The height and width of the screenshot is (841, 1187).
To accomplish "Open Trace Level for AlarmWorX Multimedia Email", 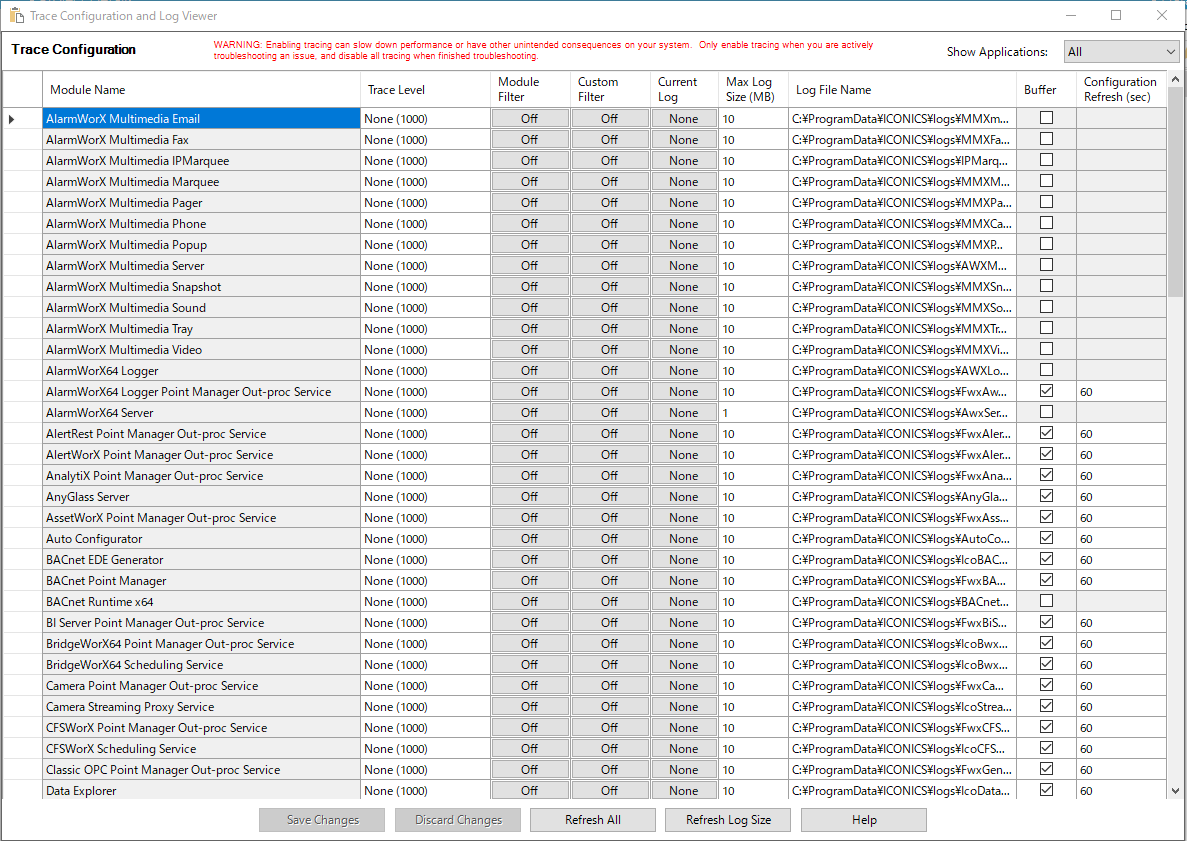I will click(425, 119).
